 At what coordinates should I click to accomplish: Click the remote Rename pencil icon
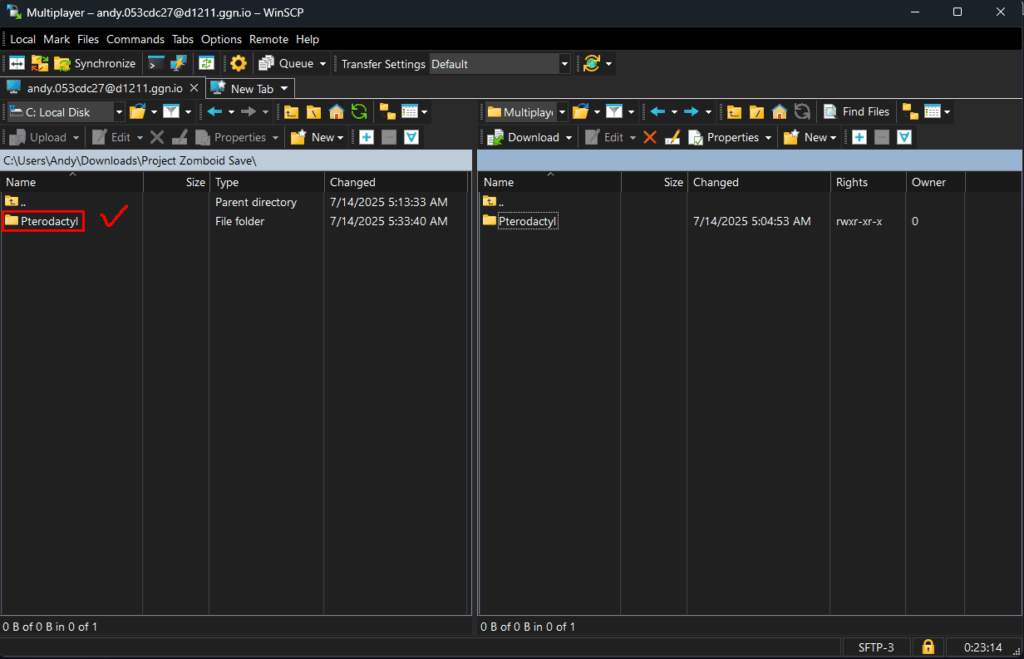[672, 137]
